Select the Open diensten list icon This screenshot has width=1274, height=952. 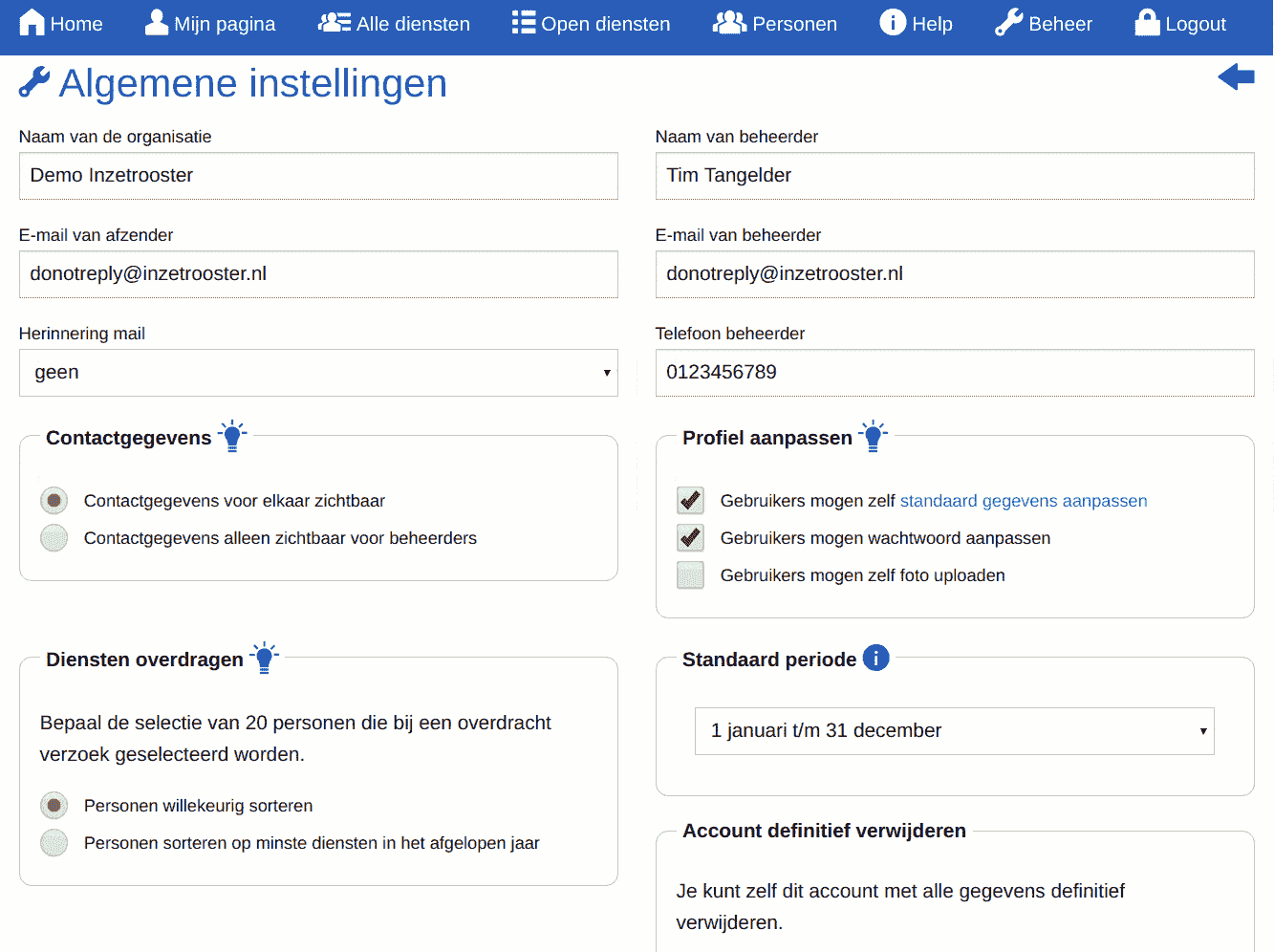tap(522, 21)
